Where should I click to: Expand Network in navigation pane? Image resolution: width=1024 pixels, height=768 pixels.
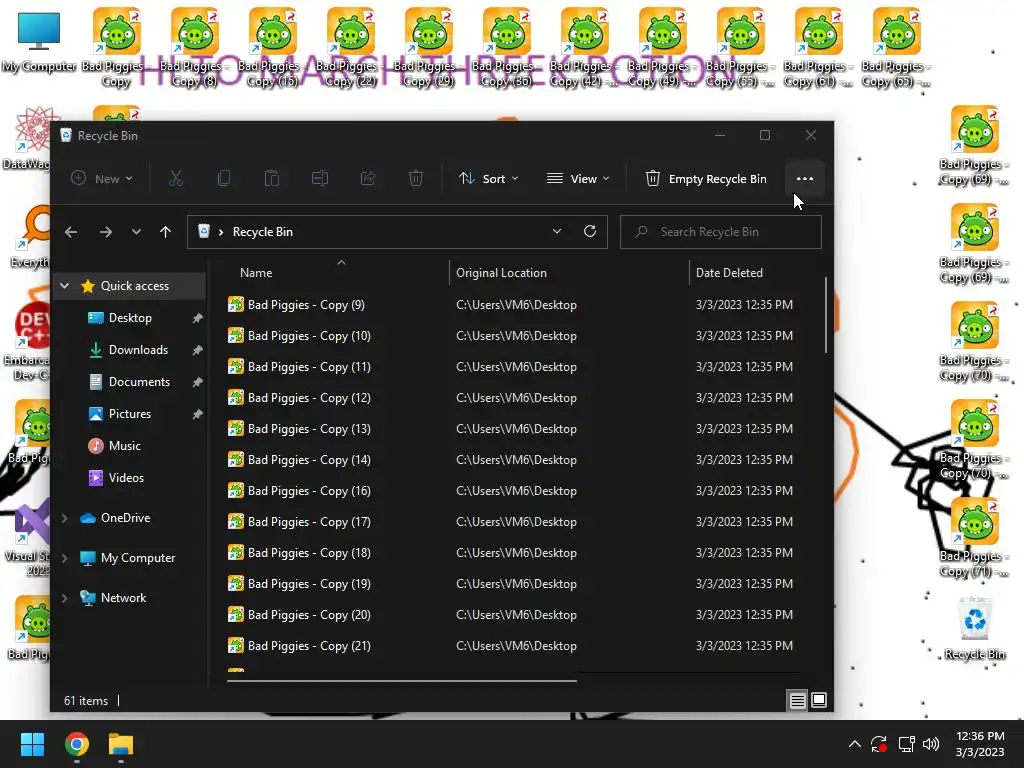tap(65, 598)
